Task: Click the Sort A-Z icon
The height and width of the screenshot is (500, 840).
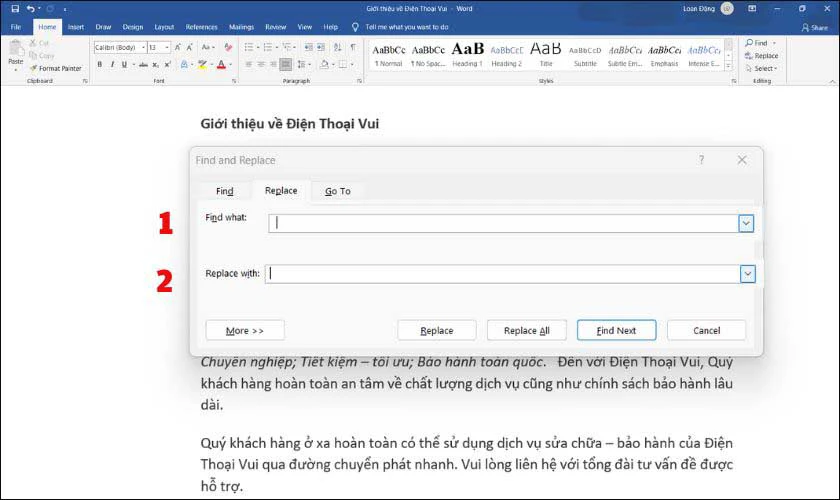Action: [338, 47]
